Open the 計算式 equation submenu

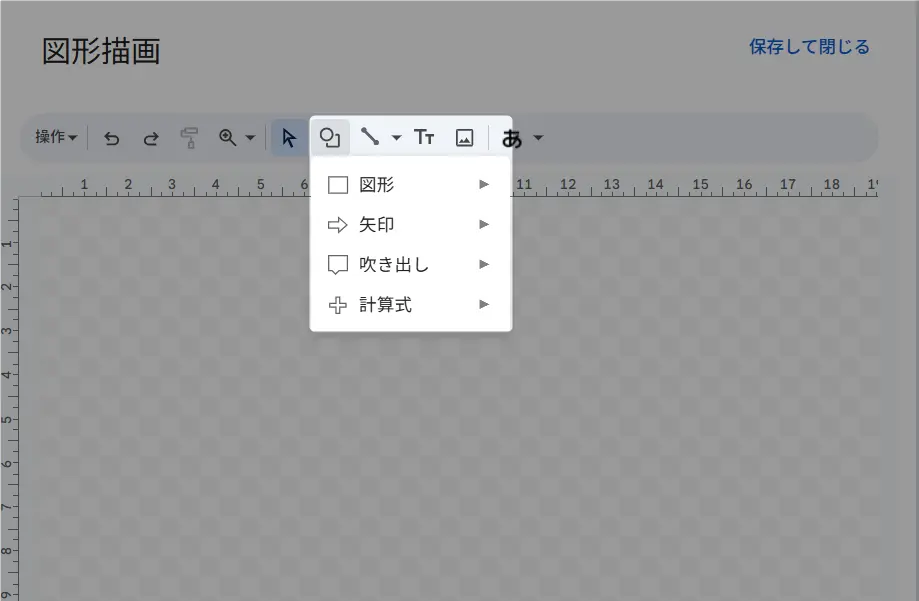pyautogui.click(x=410, y=305)
